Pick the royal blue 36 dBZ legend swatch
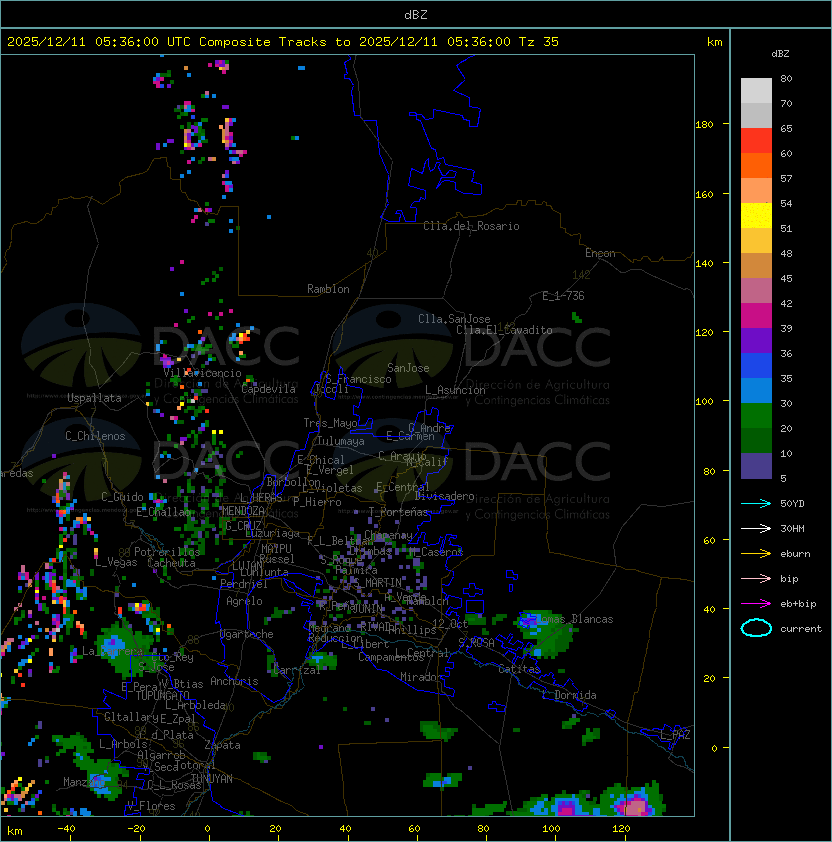Viewport: 832px width, 842px height. 756,366
